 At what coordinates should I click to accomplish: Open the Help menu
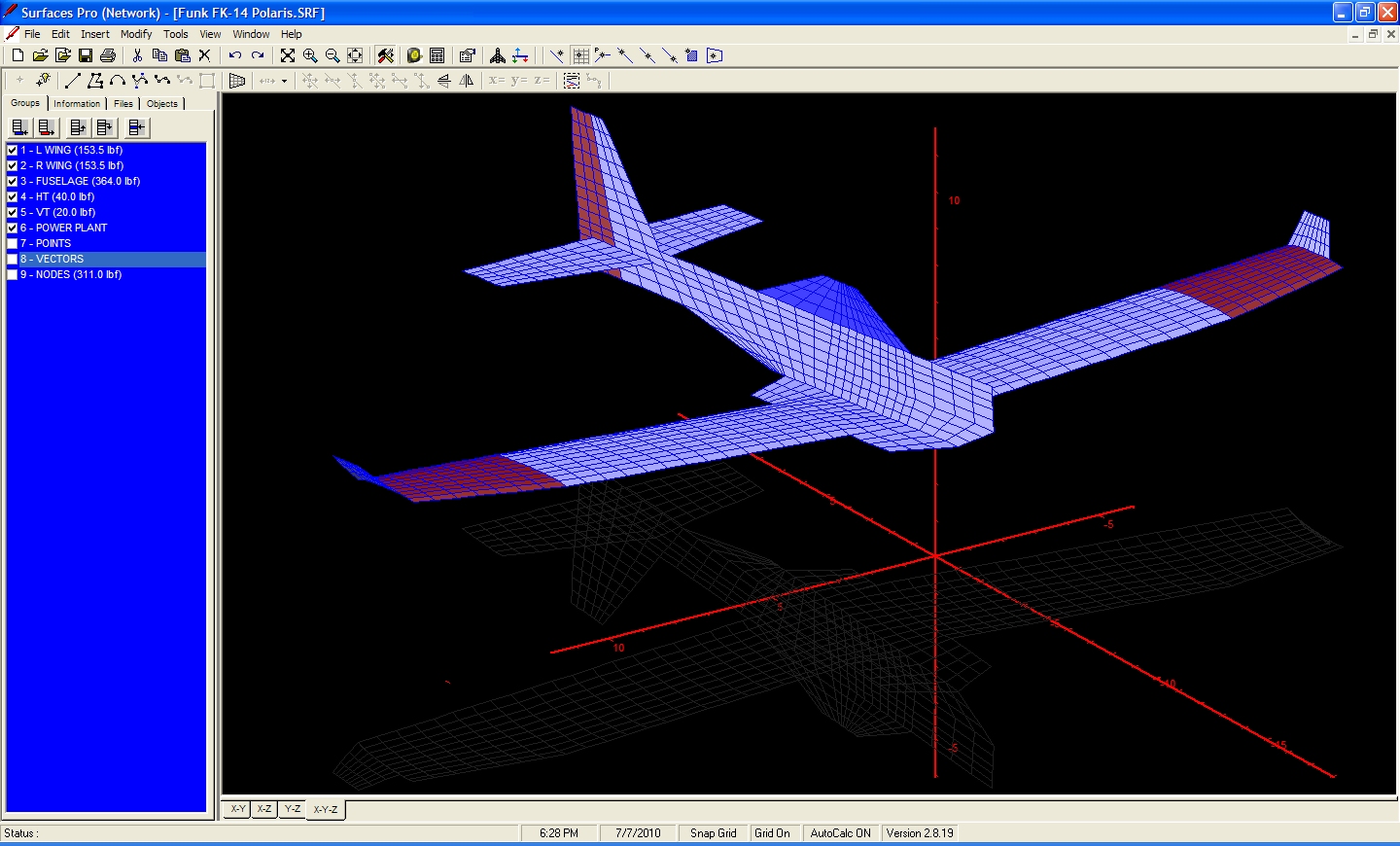[292, 34]
